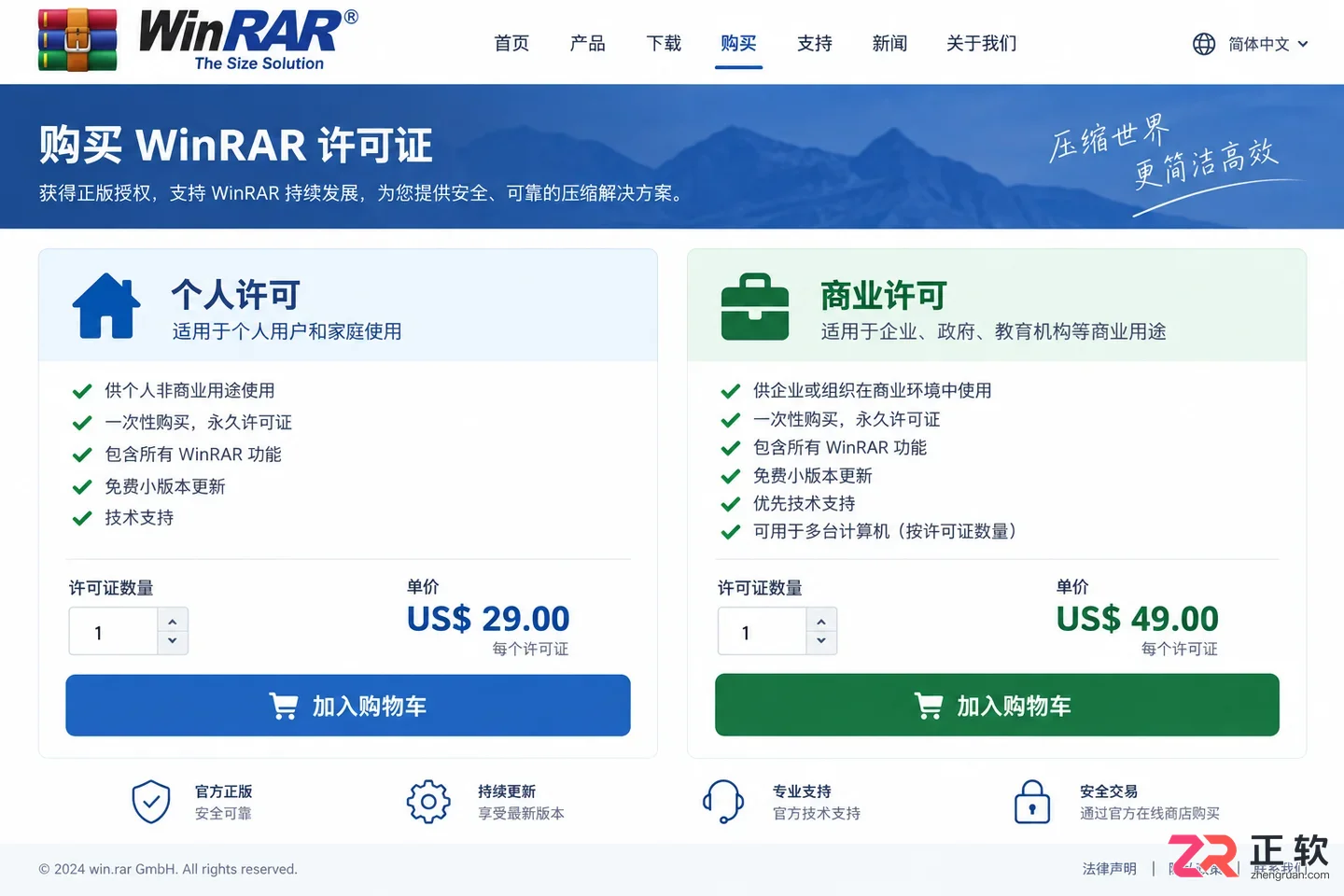Click the WinRAR The Size Solution wordmark
1344x896 pixels.
coord(248,40)
